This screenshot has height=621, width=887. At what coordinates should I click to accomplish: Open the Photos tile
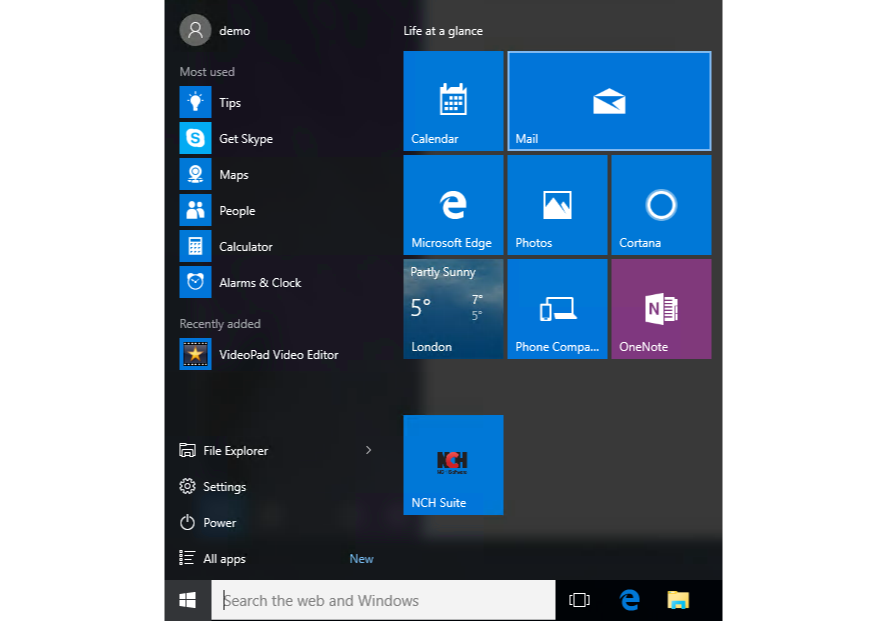[x=557, y=205]
